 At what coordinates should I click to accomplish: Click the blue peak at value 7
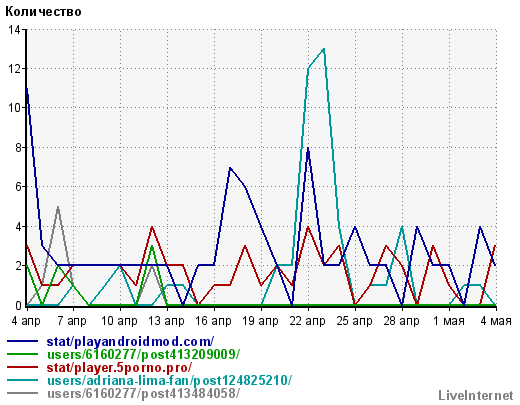coord(230,167)
